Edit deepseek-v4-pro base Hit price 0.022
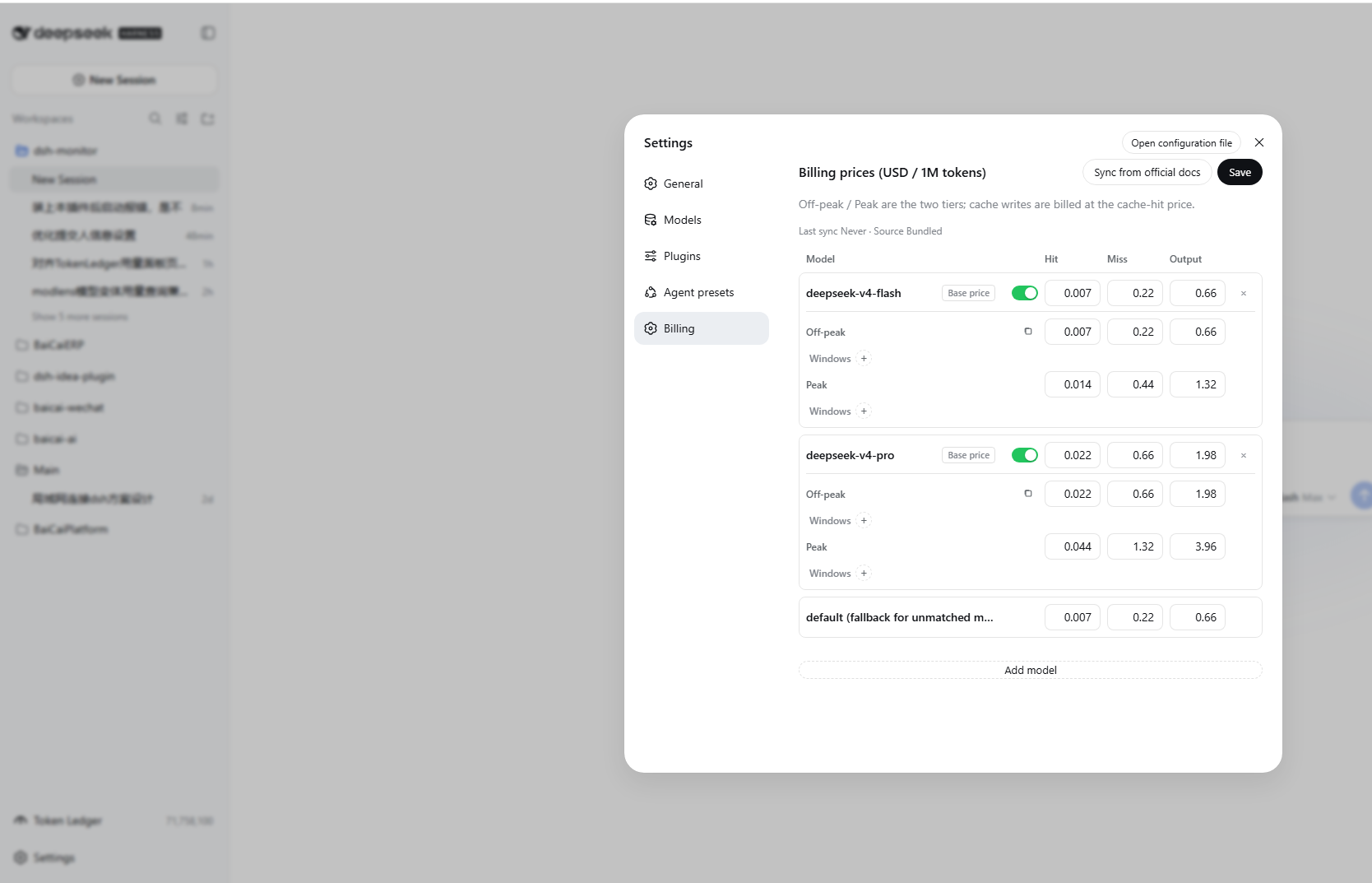The width and height of the screenshot is (1372, 883). pyautogui.click(x=1073, y=455)
